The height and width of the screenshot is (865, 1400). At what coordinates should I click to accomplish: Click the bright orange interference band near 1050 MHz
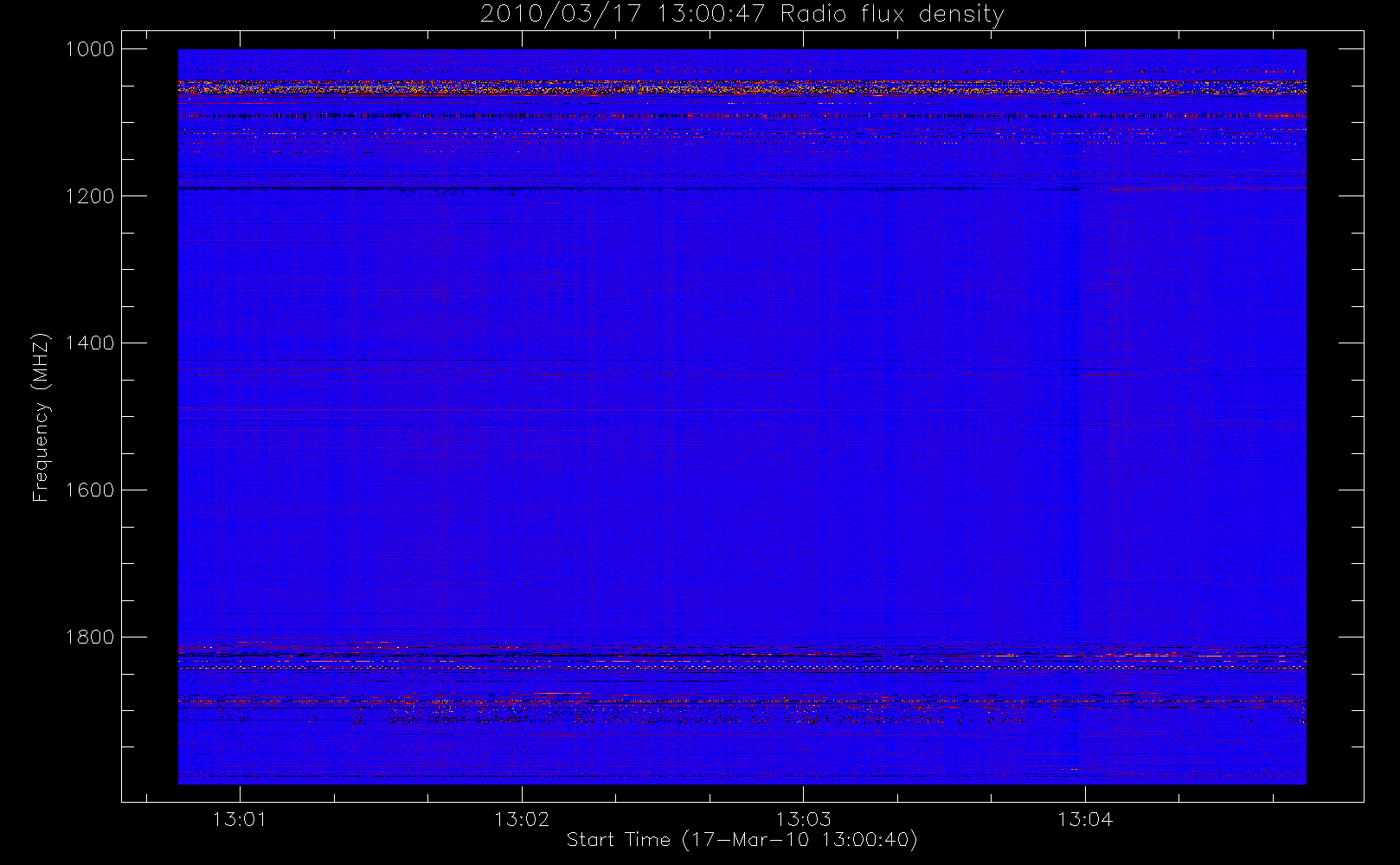(742, 87)
